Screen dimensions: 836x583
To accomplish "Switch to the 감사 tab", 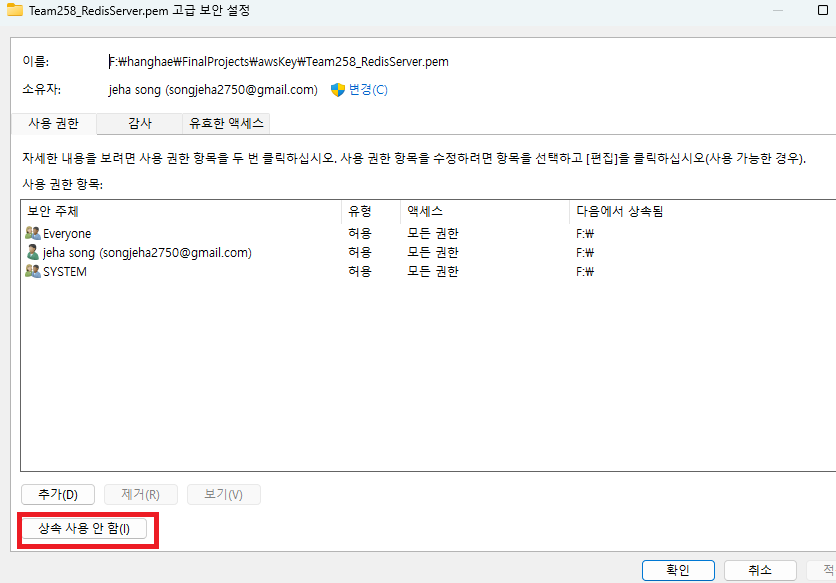I will pos(140,124).
